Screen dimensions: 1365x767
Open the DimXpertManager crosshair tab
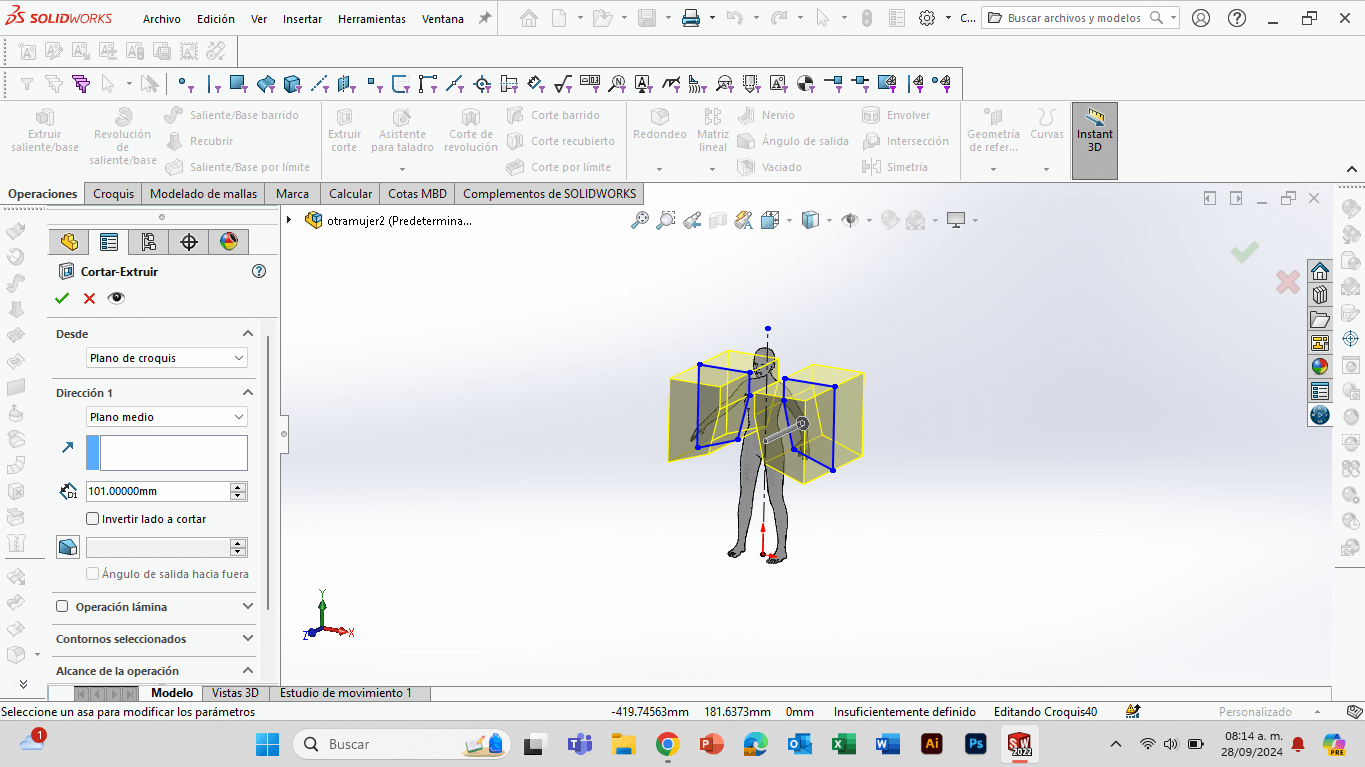(189, 242)
